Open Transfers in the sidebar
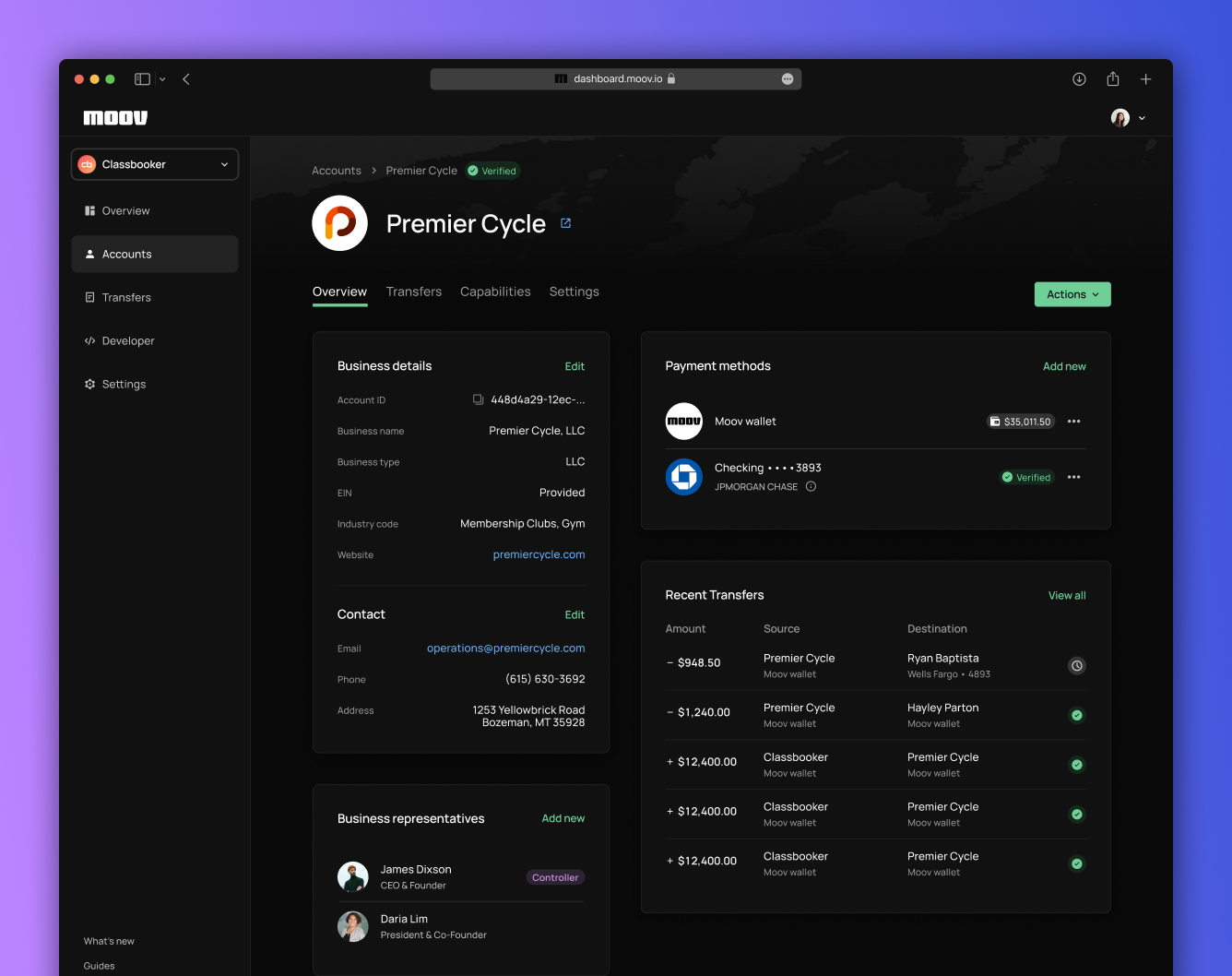1232x976 pixels. pos(155,297)
